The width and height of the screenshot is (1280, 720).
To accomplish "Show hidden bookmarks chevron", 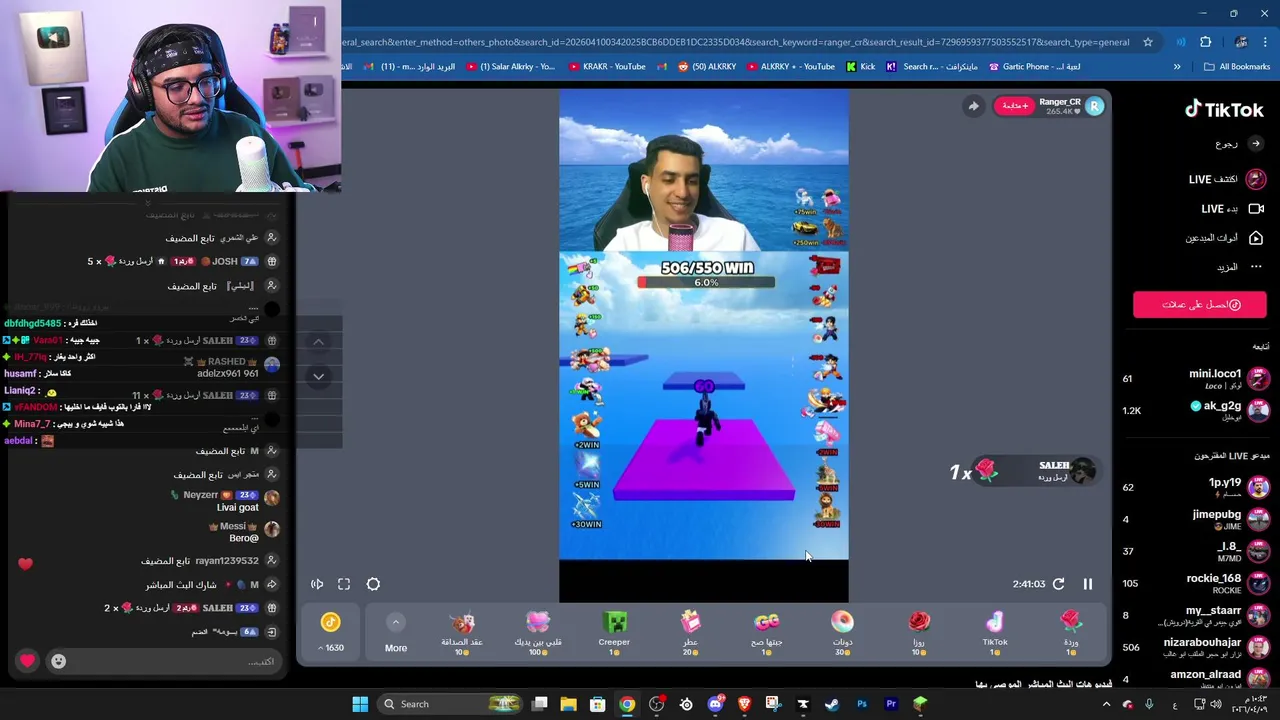I will pos(1177,67).
